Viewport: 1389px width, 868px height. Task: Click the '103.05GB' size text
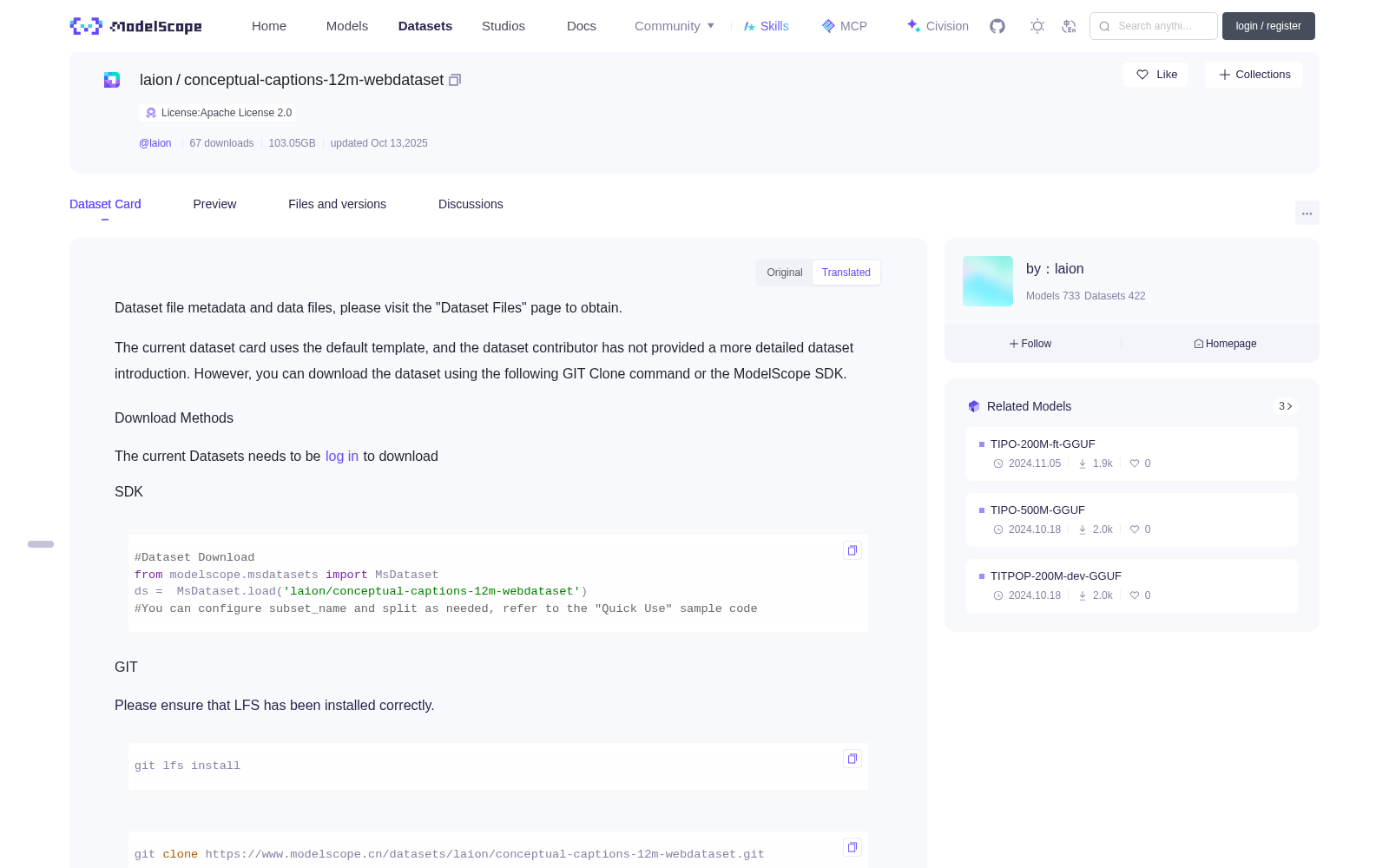(292, 143)
